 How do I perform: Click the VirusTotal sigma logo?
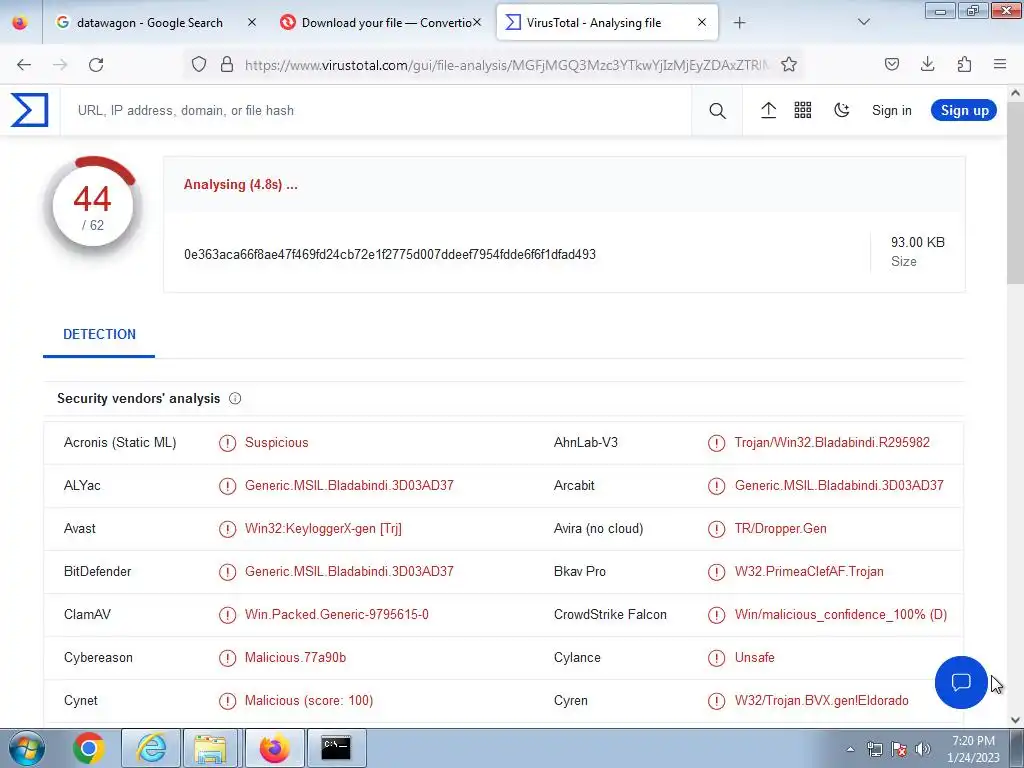[x=29, y=110]
